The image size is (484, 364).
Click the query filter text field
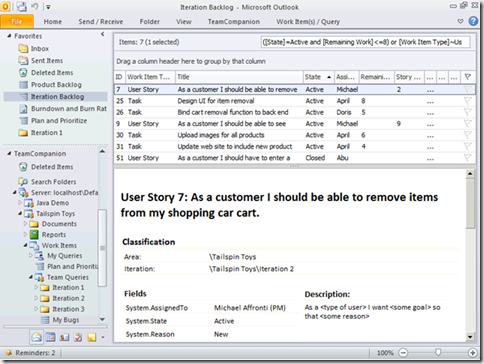pos(366,42)
